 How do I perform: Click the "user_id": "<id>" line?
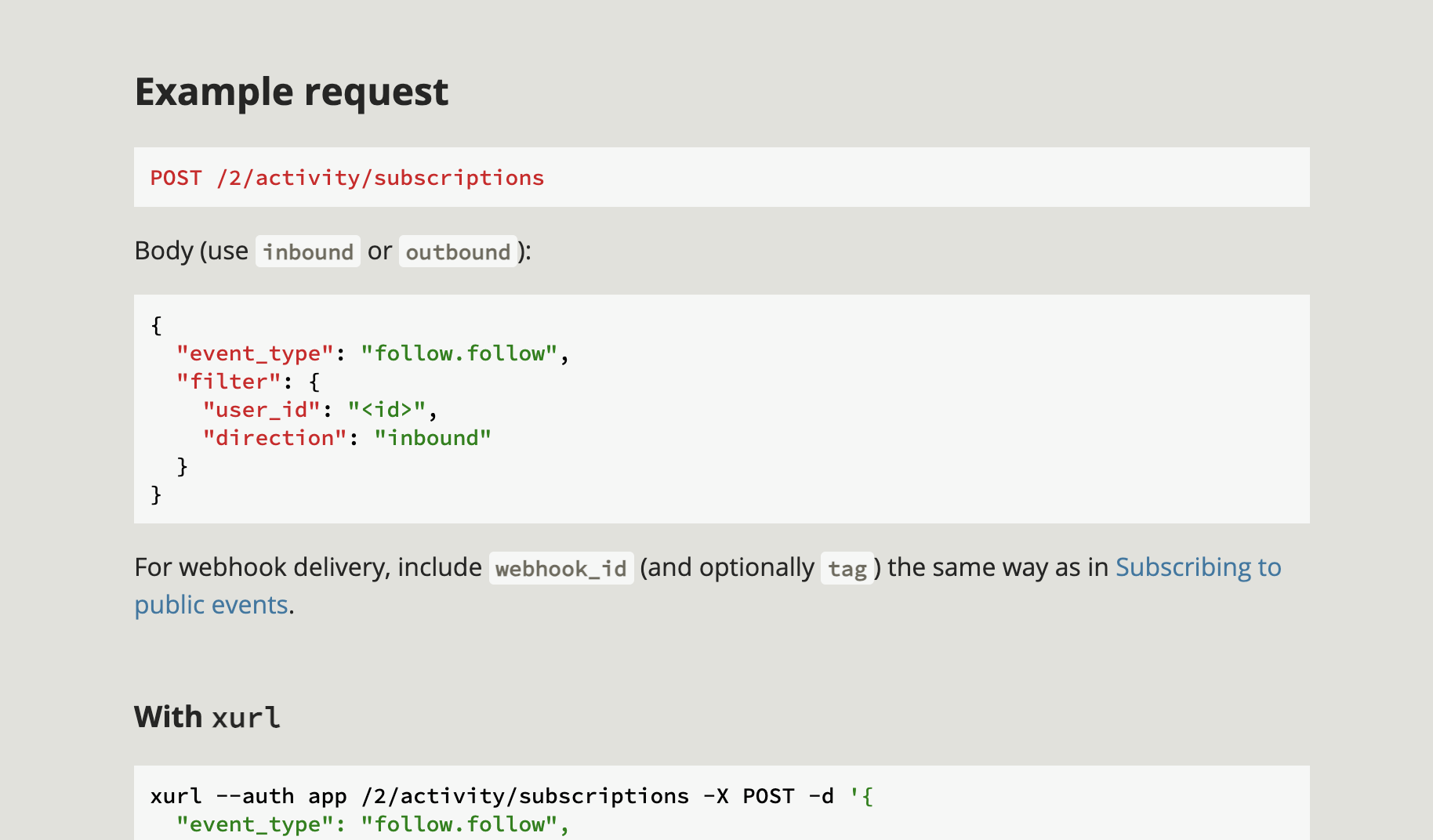(321, 410)
